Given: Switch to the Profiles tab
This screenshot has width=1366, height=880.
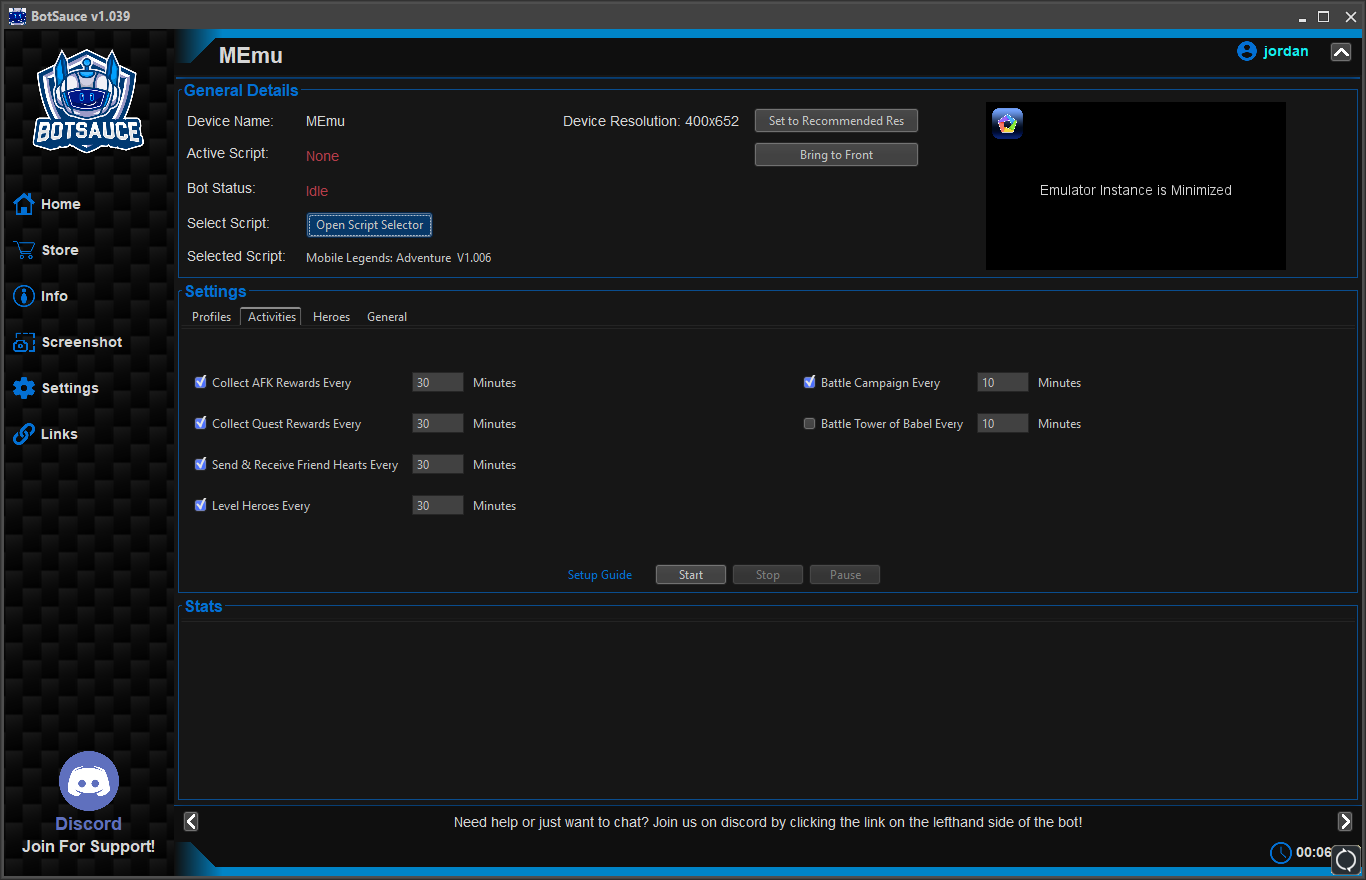Looking at the screenshot, I should point(211,317).
